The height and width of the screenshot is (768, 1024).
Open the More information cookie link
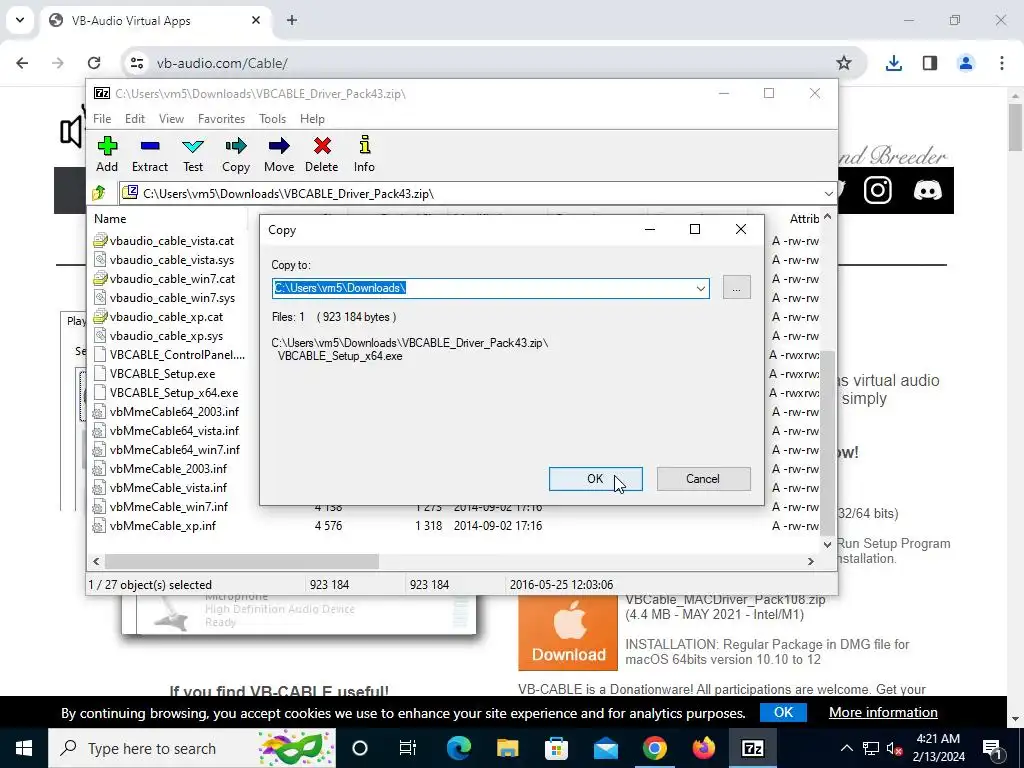pyautogui.click(x=883, y=712)
